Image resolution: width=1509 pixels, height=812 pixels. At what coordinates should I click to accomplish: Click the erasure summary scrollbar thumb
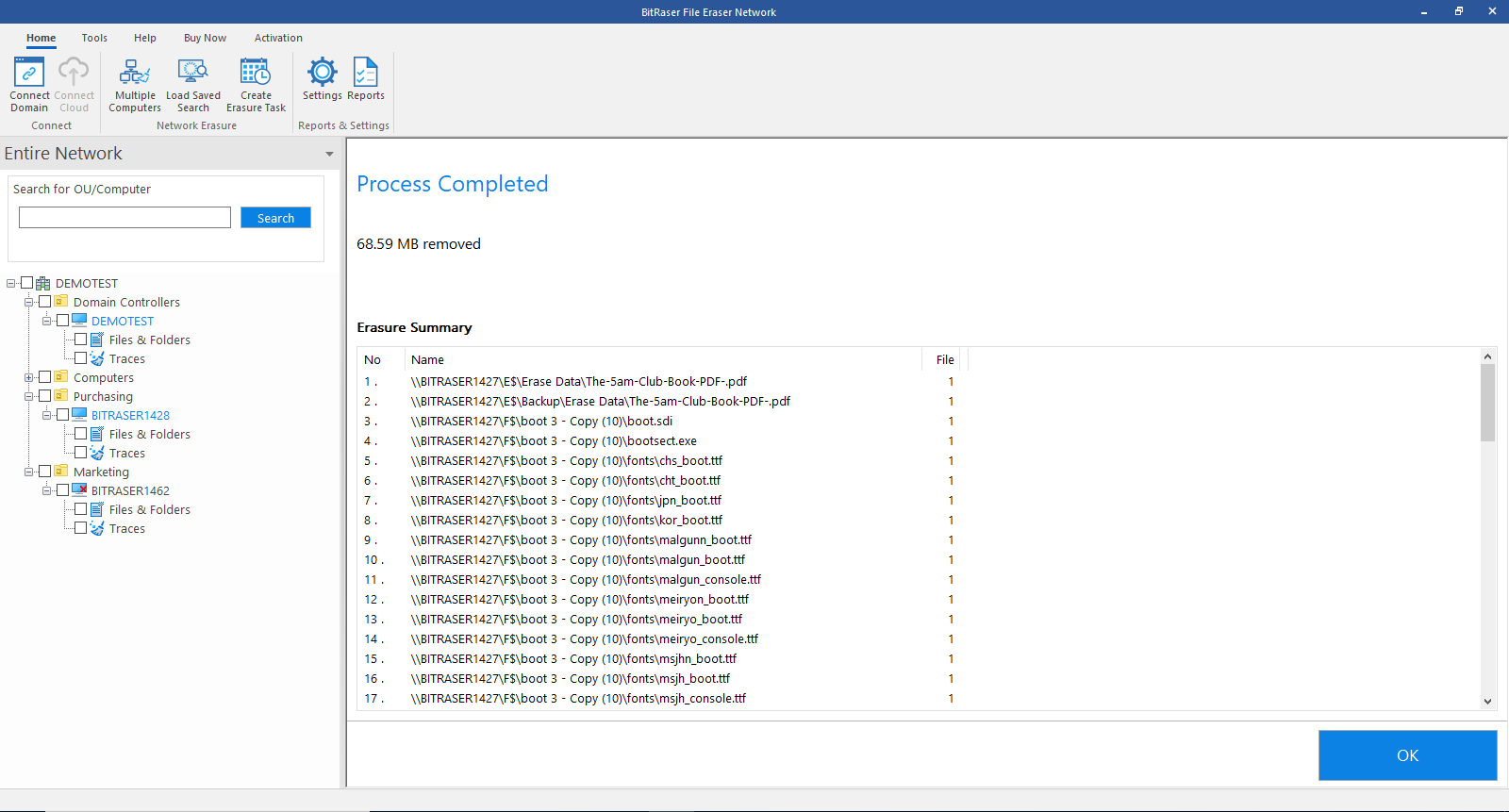(1487, 403)
